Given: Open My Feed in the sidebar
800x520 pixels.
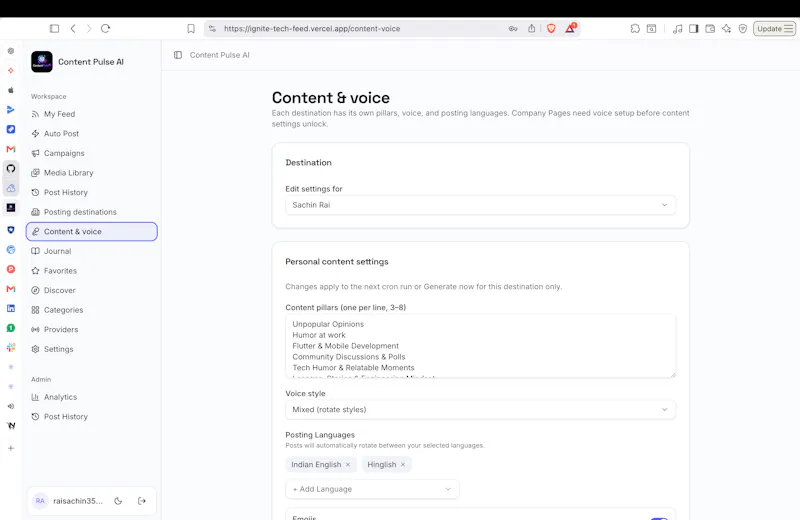Looking at the screenshot, I should pyautogui.click(x=92, y=114).
